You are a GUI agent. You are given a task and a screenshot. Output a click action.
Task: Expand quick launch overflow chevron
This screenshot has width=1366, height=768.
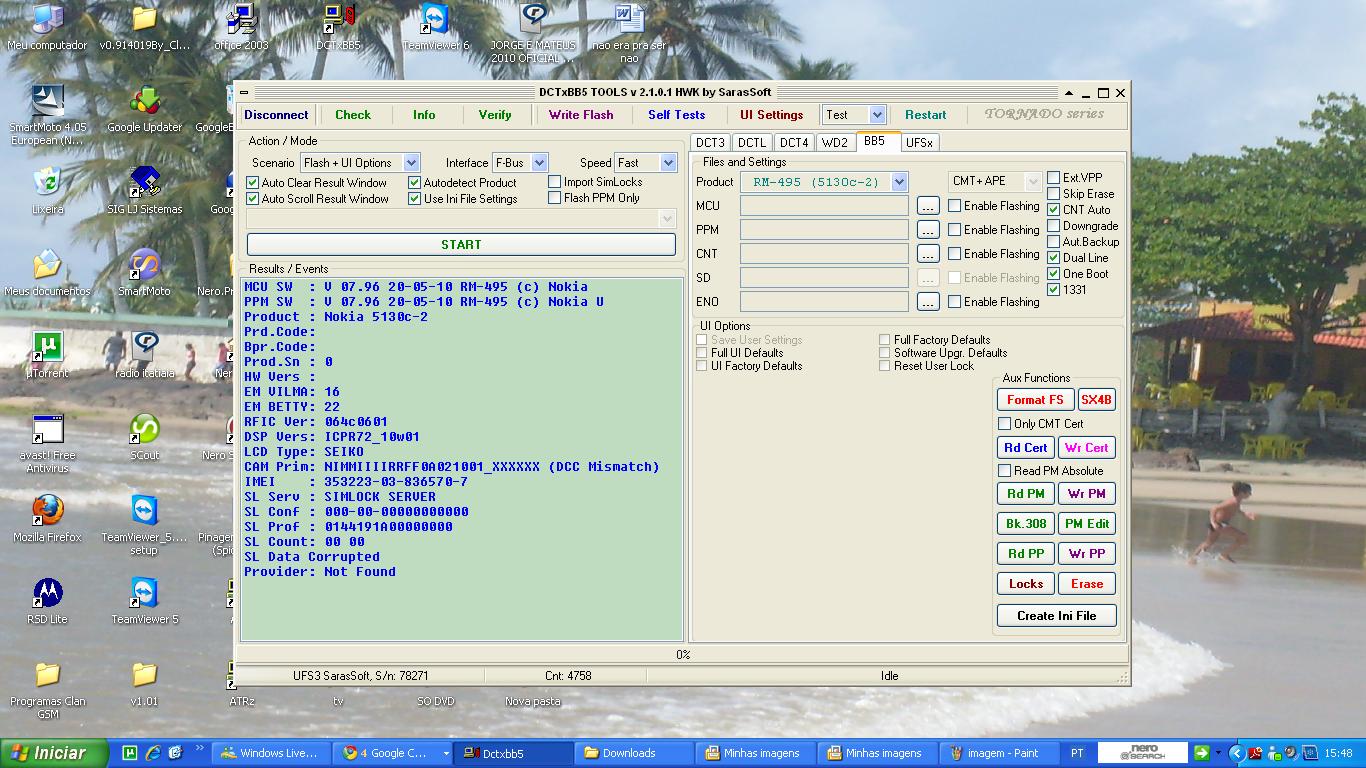pos(200,748)
